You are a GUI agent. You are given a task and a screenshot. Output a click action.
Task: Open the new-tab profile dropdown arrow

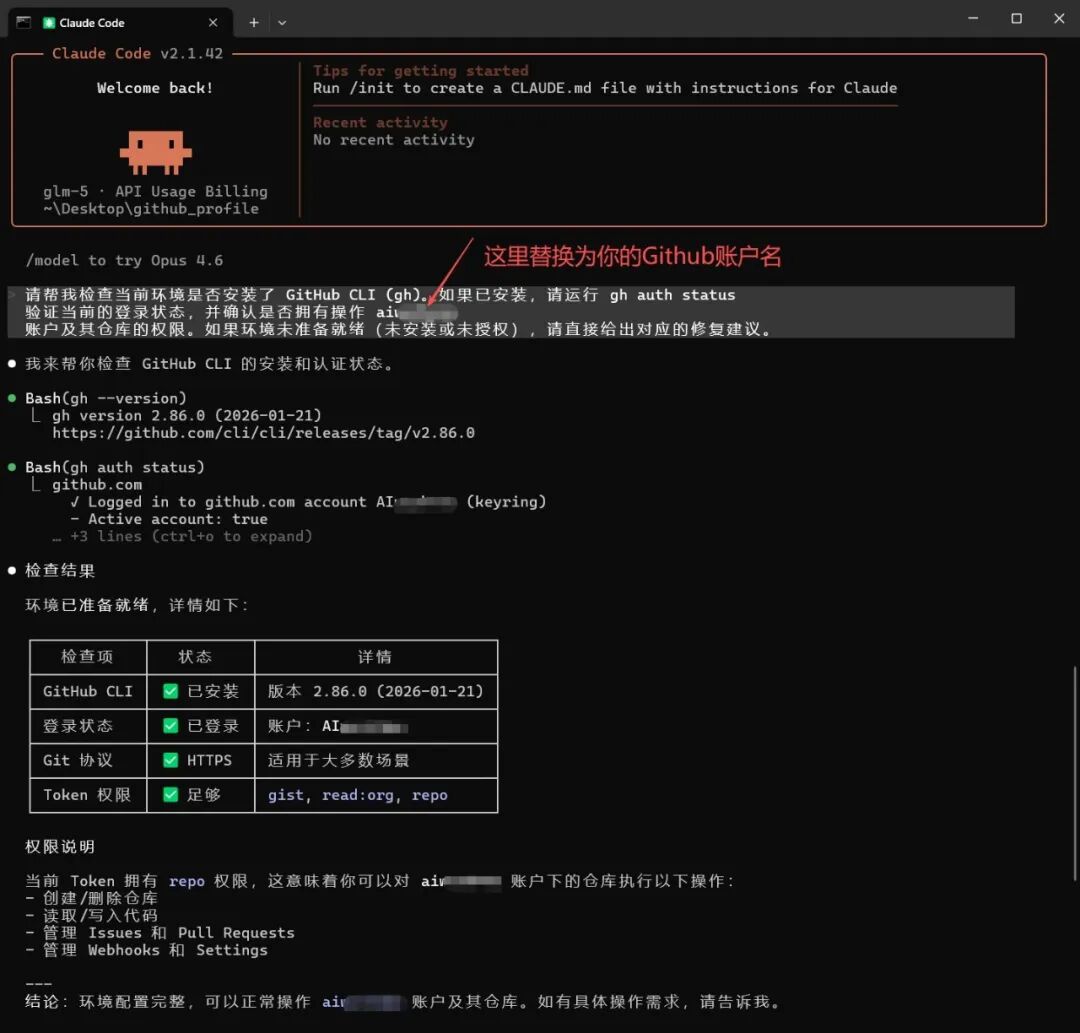coord(282,23)
